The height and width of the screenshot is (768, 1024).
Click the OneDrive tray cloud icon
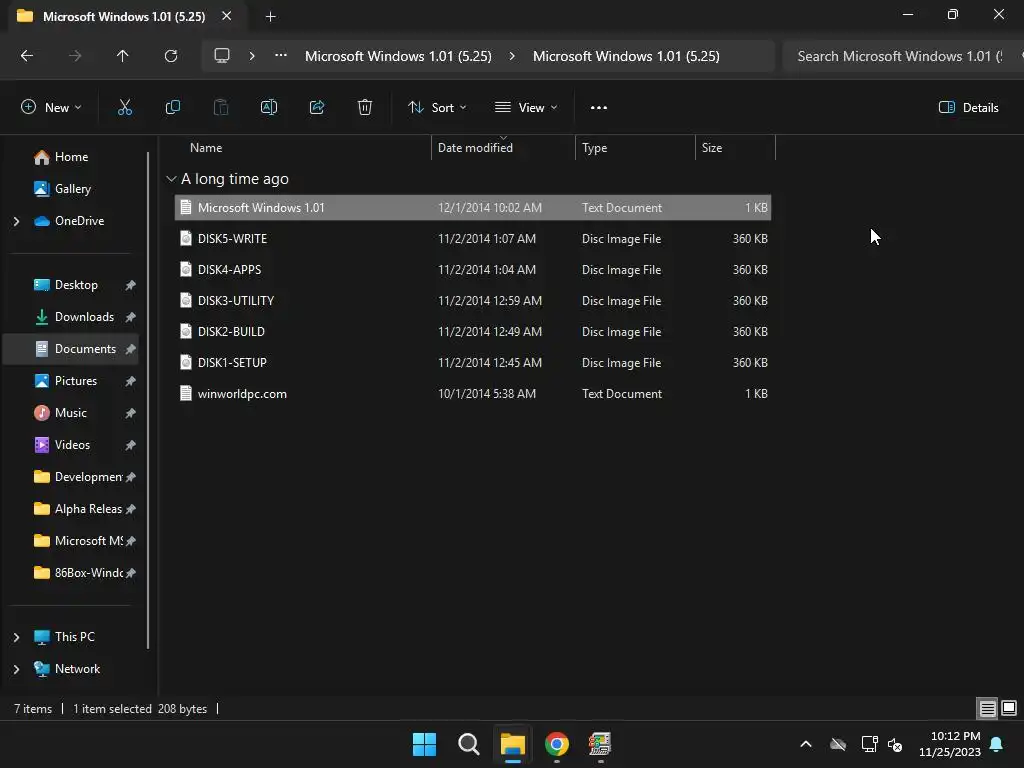coord(838,744)
